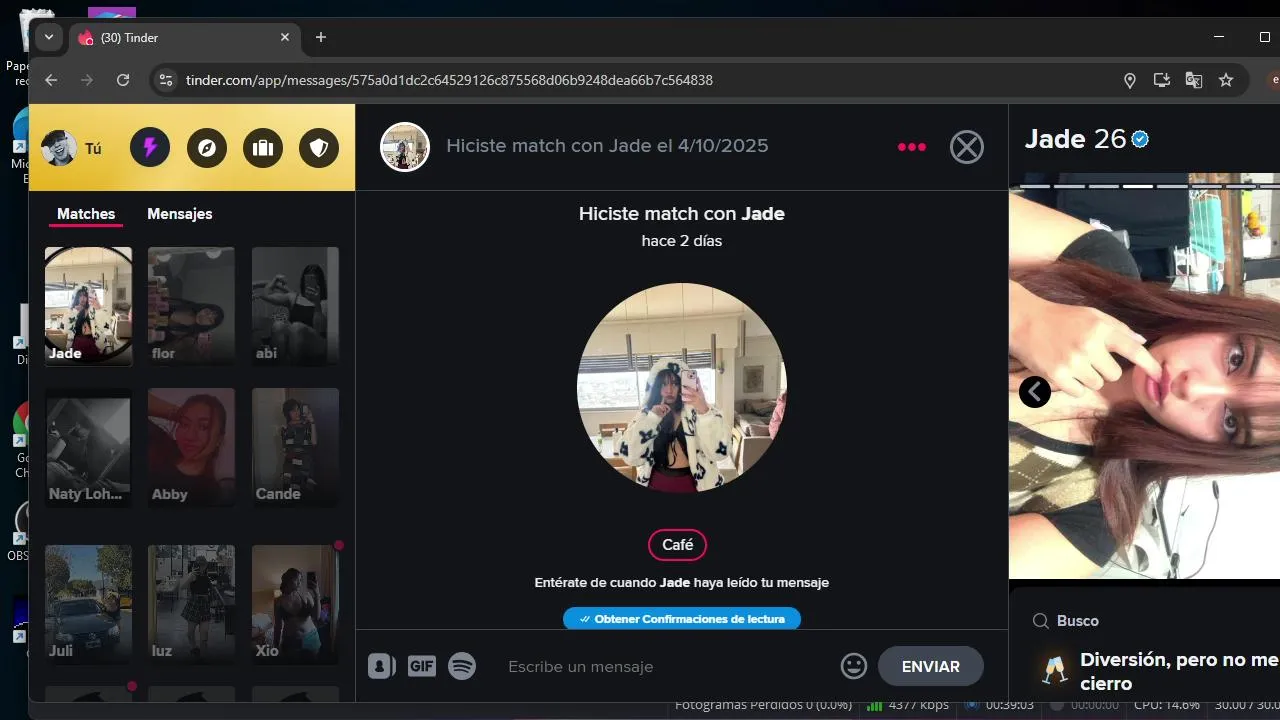The width and height of the screenshot is (1280, 720).
Task: Open the emoji picker smiley face
Action: click(x=853, y=666)
